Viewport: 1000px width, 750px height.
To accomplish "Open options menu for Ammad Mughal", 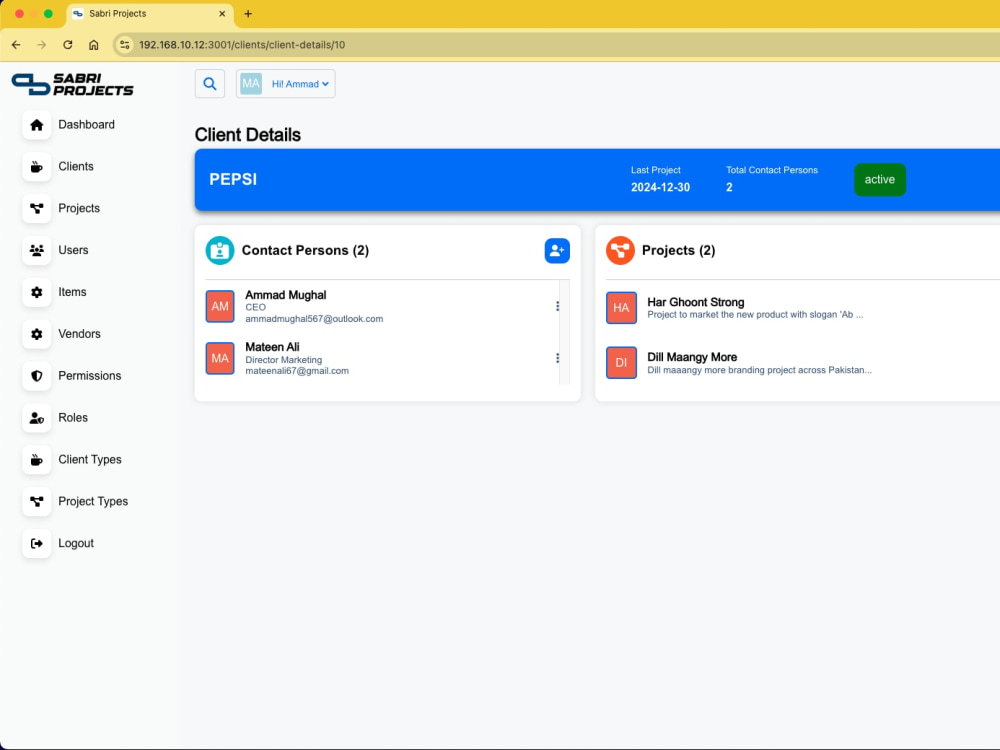I will [x=557, y=306].
